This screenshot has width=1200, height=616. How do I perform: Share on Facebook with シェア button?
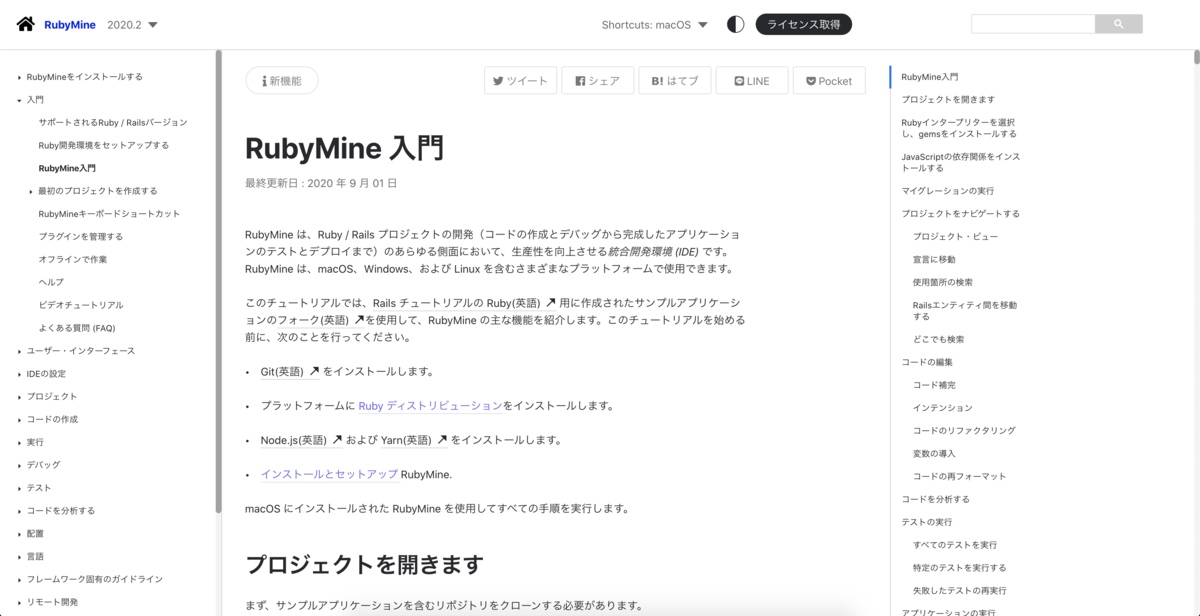click(597, 81)
